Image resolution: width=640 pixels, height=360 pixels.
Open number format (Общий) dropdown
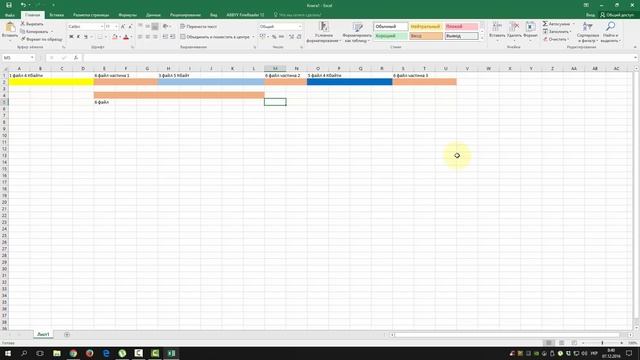(x=300, y=27)
